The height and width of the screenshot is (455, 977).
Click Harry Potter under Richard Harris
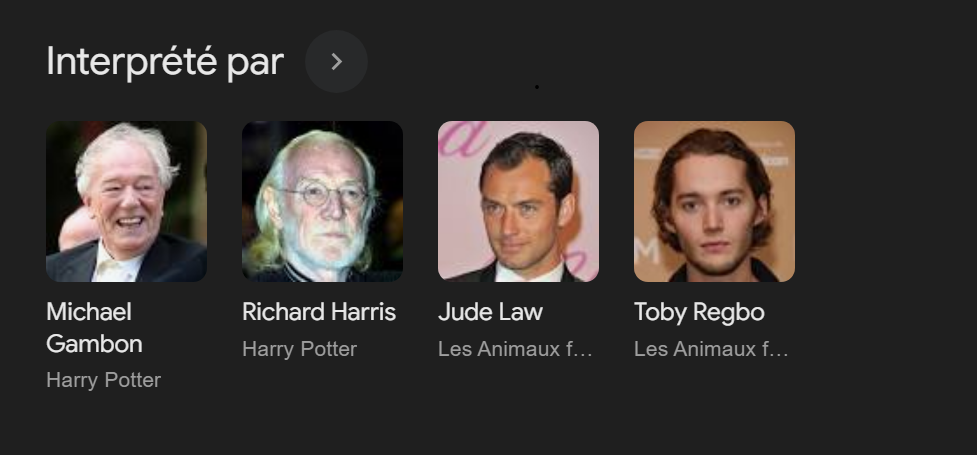pyautogui.click(x=299, y=349)
